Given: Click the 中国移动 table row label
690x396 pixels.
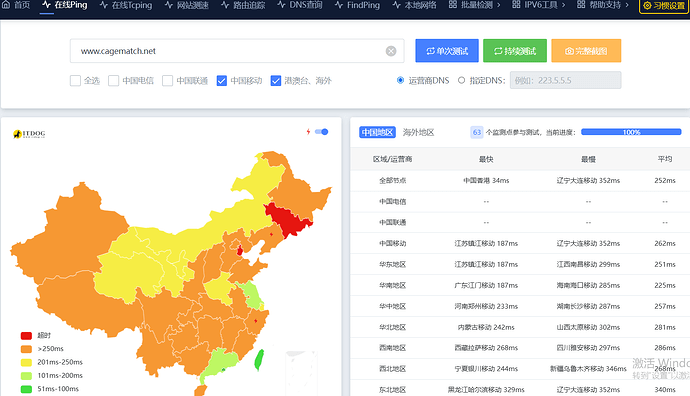Looking at the screenshot, I should click(393, 243).
